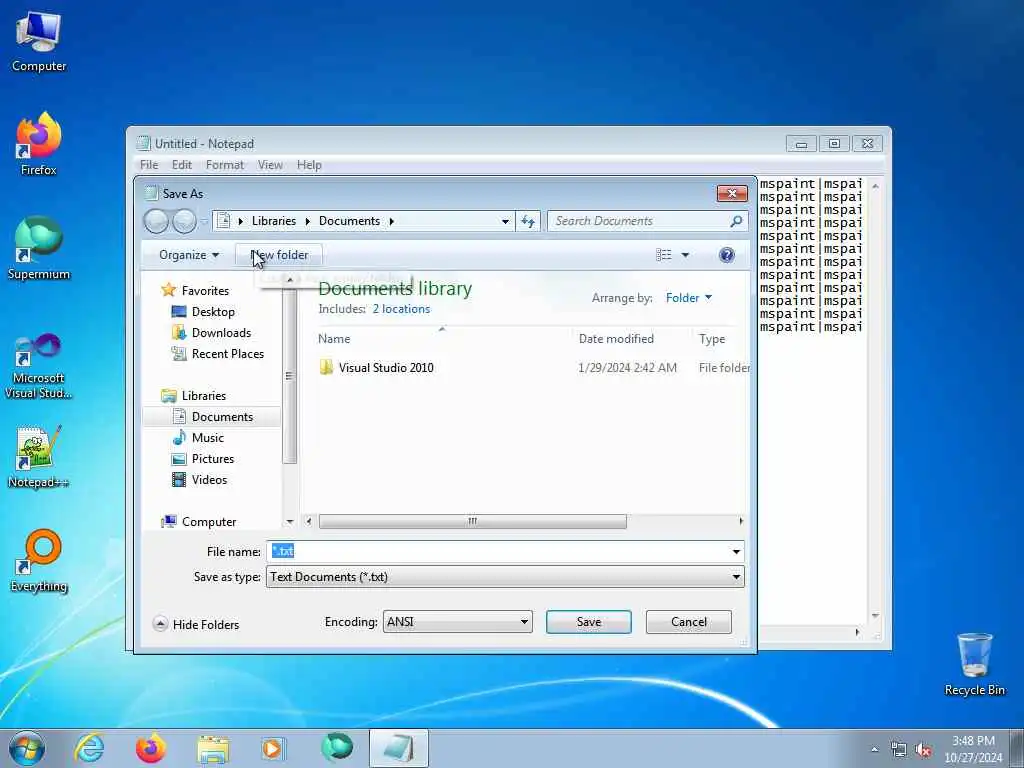Collapse the pane with Hide Folders
Image resolution: width=1024 pixels, height=768 pixels.
(x=197, y=624)
